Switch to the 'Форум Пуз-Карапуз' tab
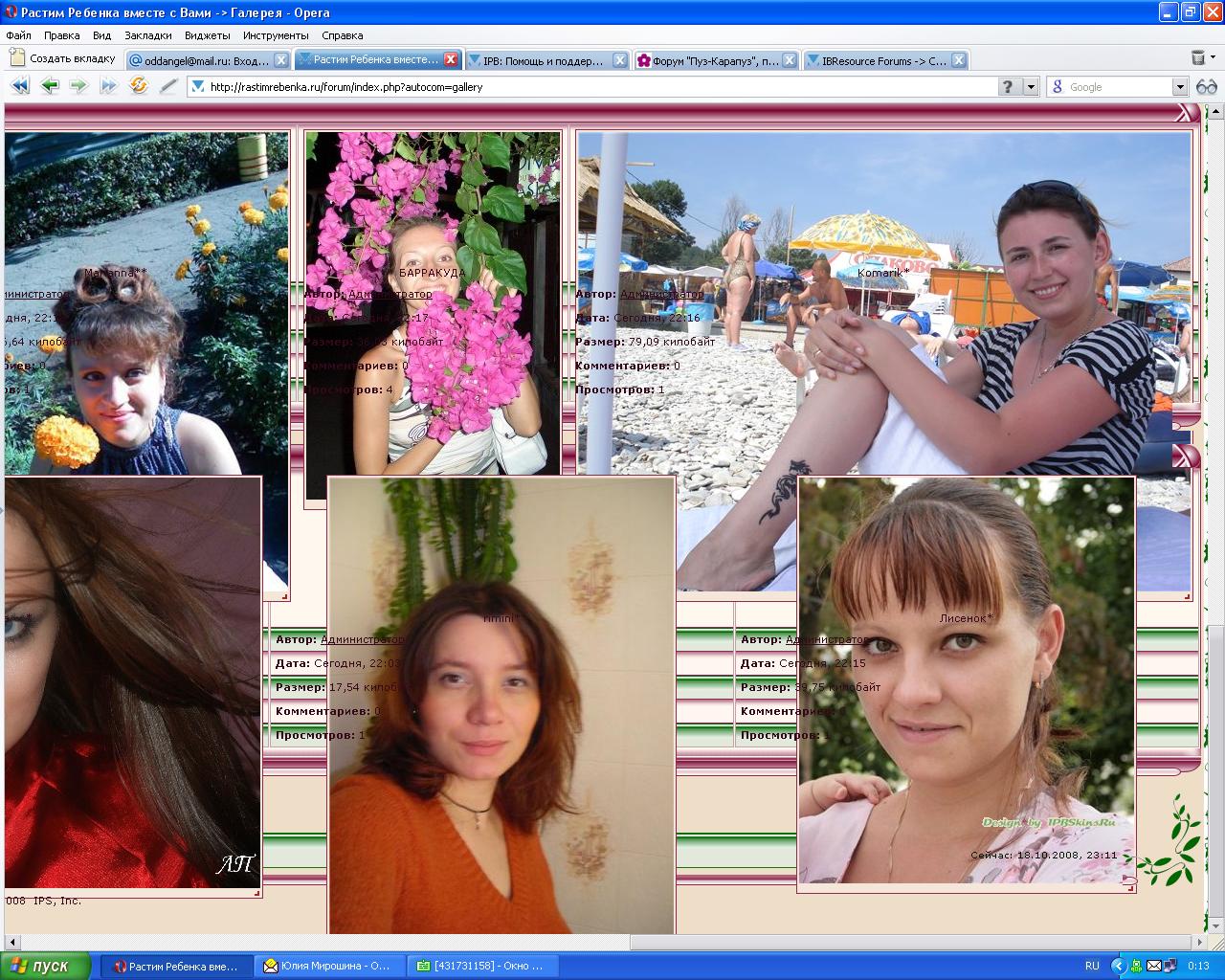Image resolution: width=1225 pixels, height=980 pixels. (x=716, y=59)
